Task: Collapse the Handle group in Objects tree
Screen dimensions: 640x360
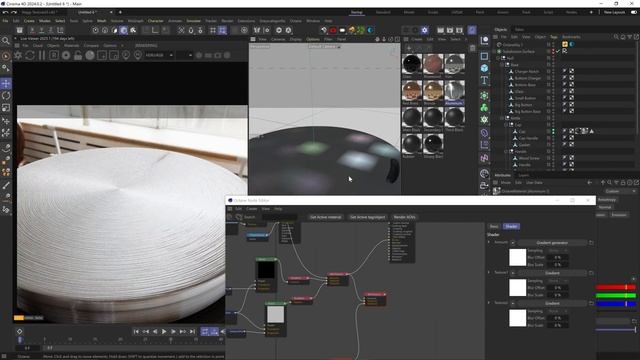Action: [x=506, y=151]
